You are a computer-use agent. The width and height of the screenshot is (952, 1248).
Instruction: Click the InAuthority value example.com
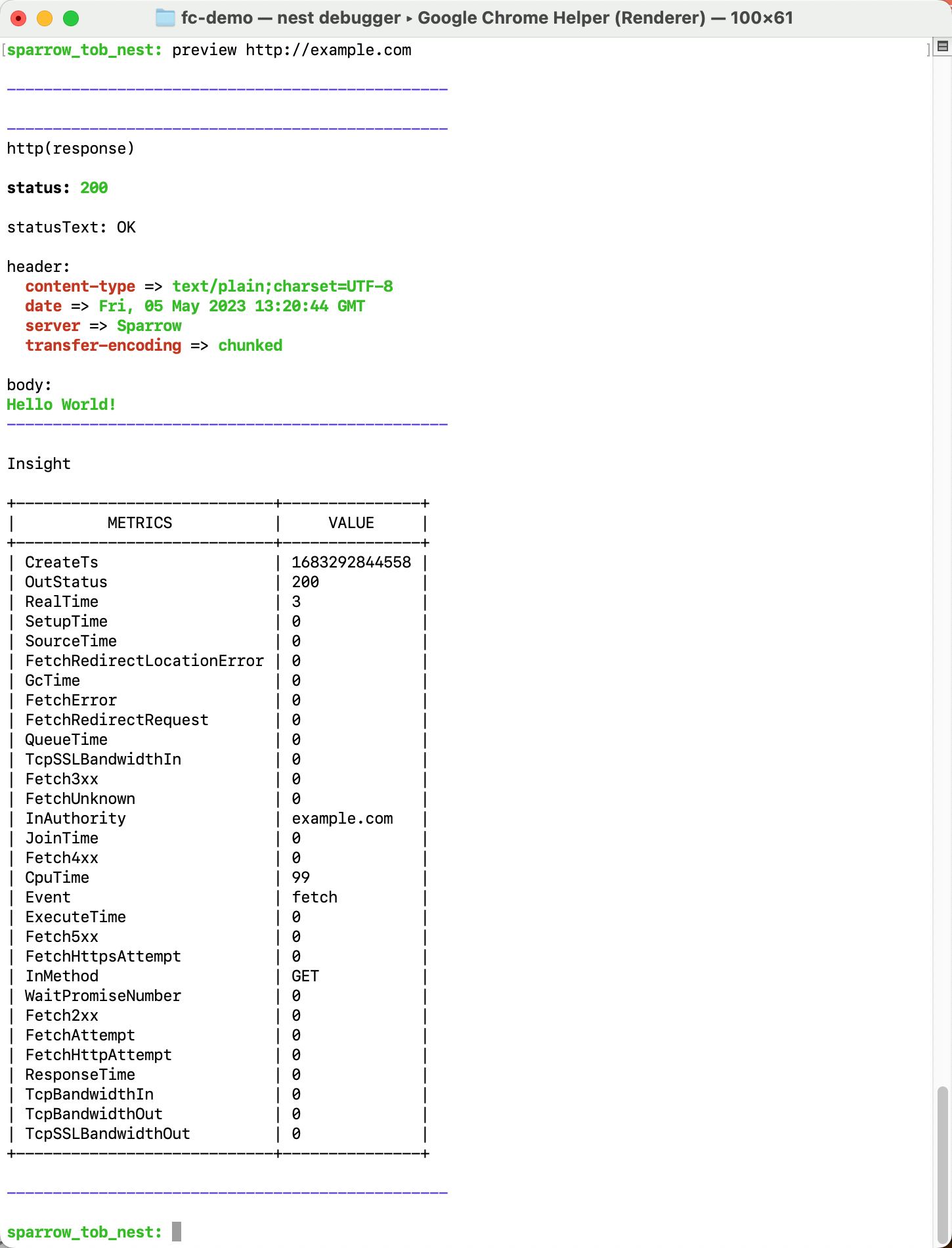click(342, 818)
